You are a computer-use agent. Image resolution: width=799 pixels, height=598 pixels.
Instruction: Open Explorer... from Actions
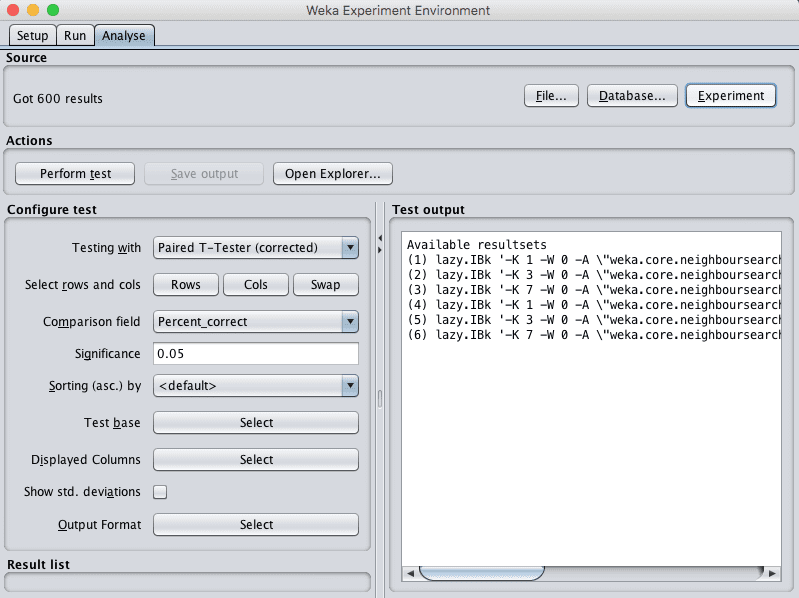pos(333,174)
